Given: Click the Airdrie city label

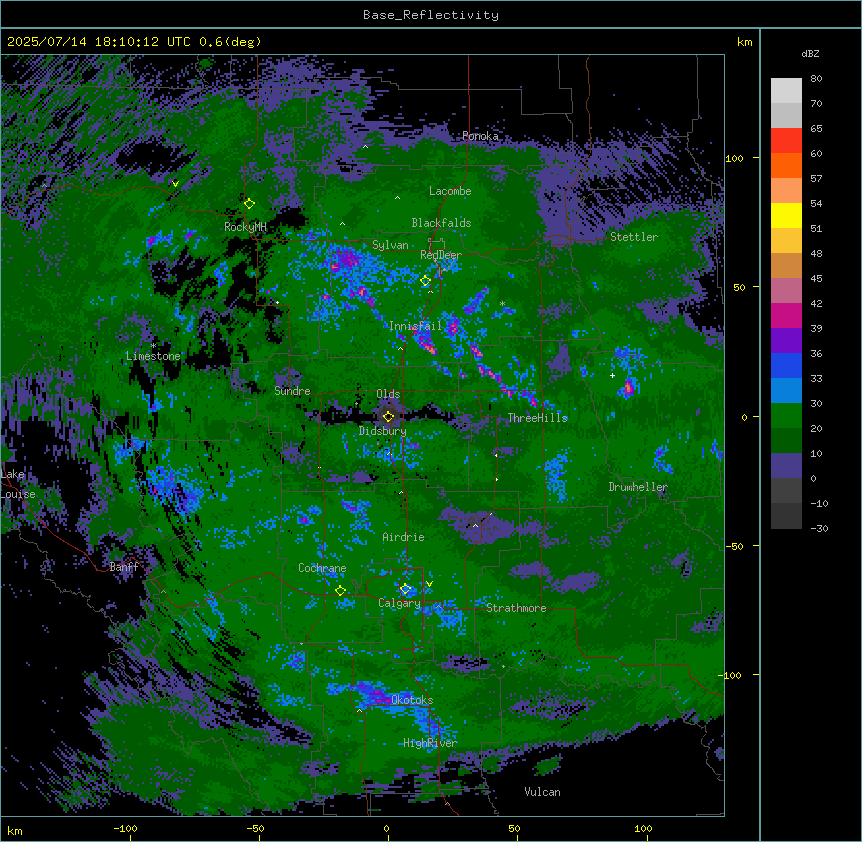Looking at the screenshot, I should point(403,537).
